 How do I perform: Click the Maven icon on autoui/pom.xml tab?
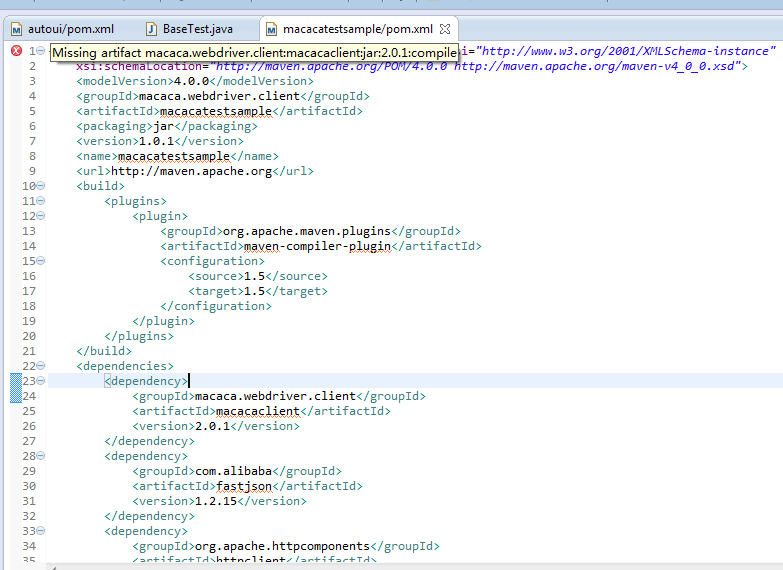pyautogui.click(x=16, y=29)
